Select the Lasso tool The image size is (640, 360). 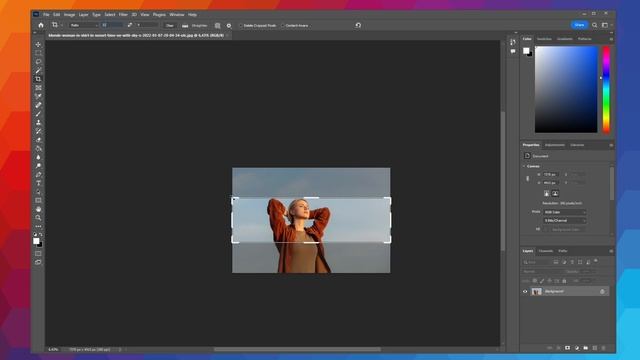tap(38, 62)
